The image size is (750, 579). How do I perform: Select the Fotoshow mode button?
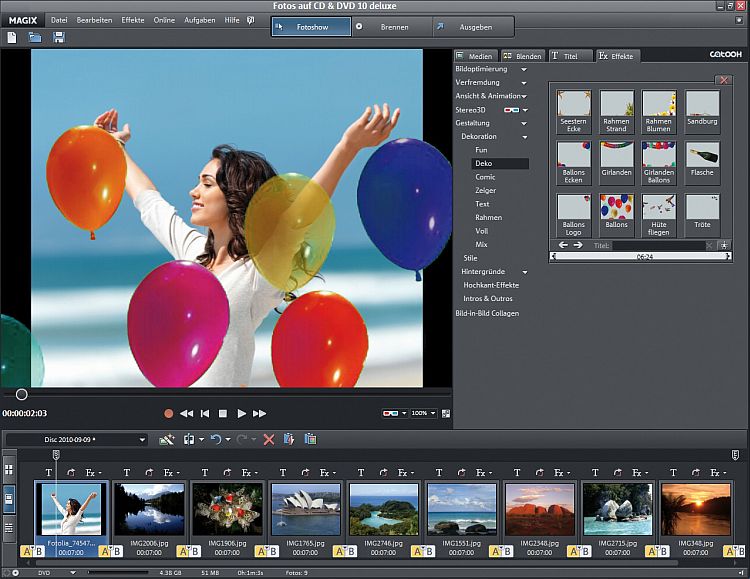tap(310, 26)
